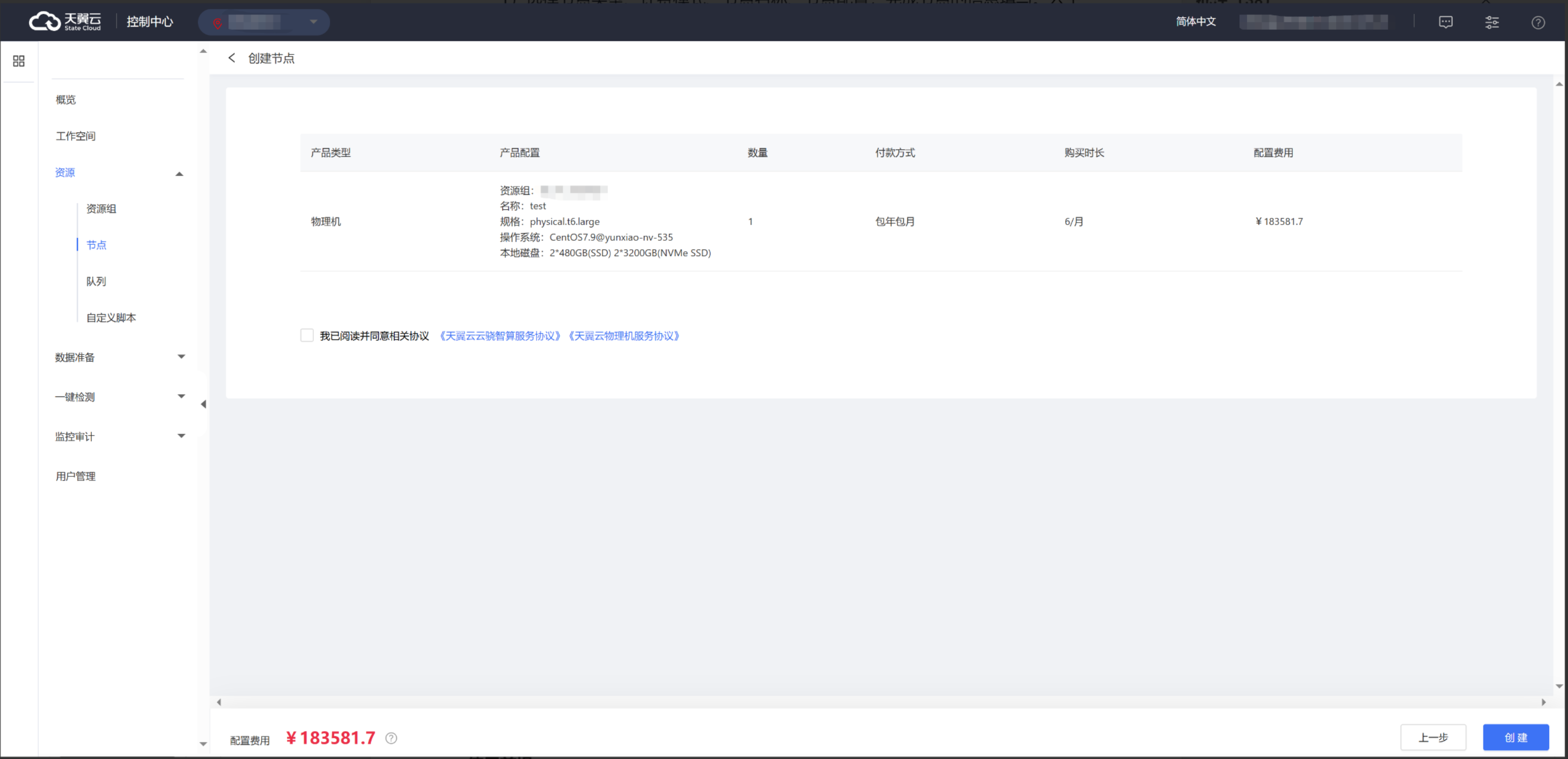Click the 产品配置 column header
This screenshot has width=1568, height=759.
point(520,153)
